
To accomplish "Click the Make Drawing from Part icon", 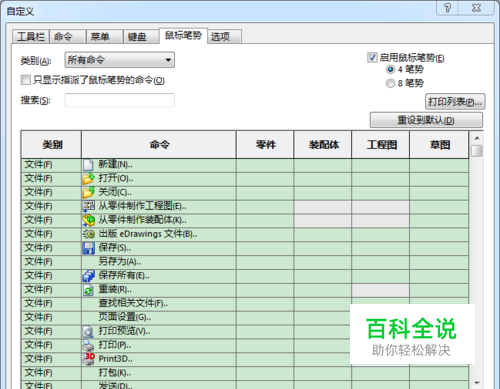I will [88, 206].
